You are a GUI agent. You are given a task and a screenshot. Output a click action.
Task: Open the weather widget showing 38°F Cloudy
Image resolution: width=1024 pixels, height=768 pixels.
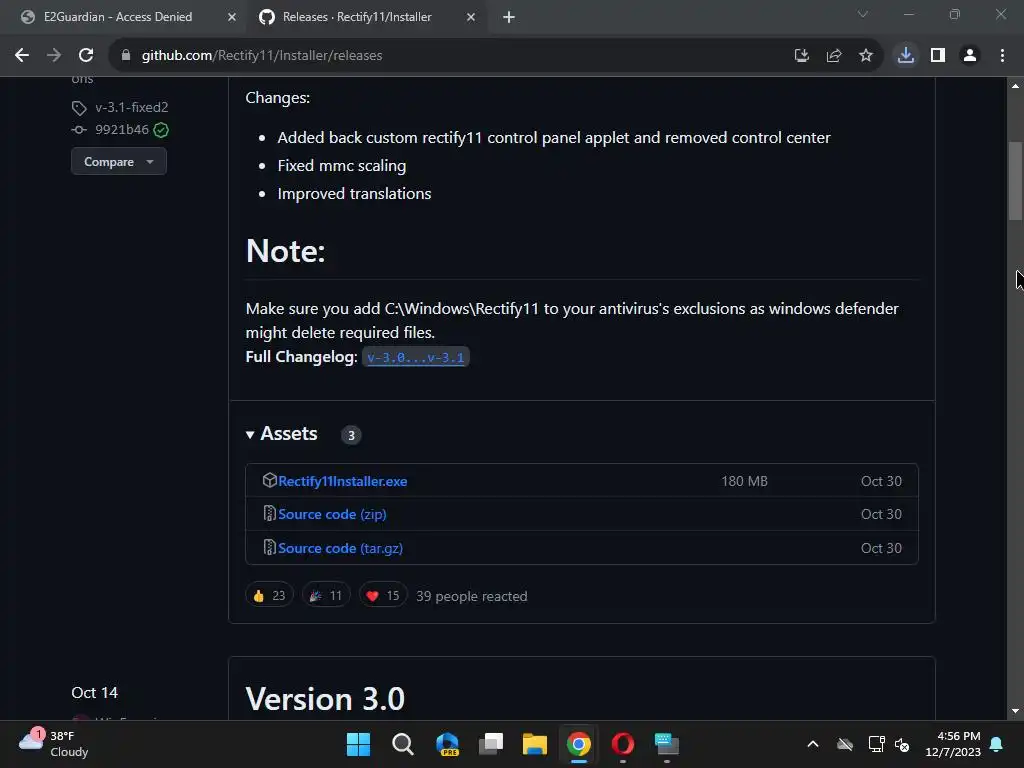pyautogui.click(x=54, y=744)
